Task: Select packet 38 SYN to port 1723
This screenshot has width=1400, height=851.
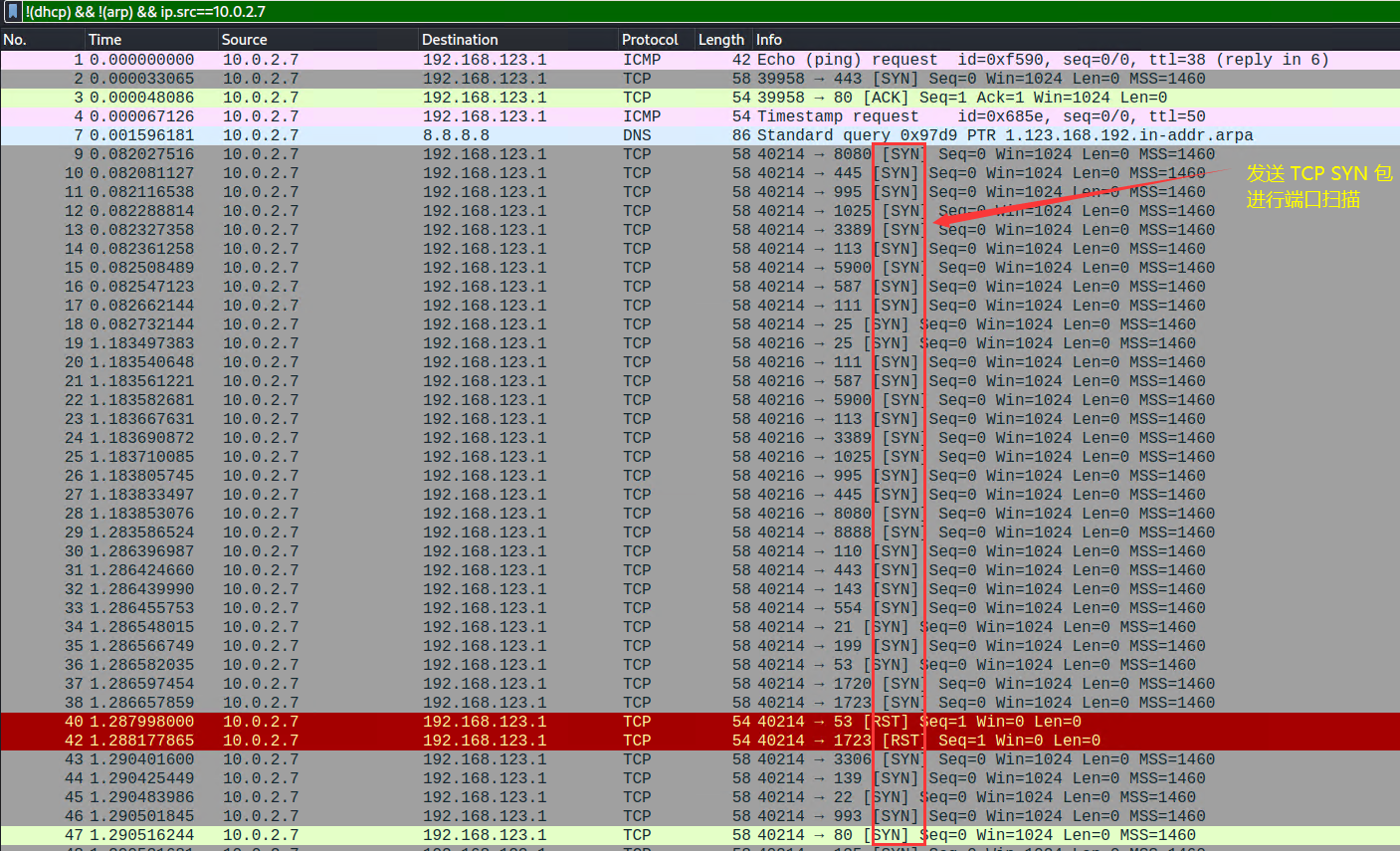Action: point(700,703)
